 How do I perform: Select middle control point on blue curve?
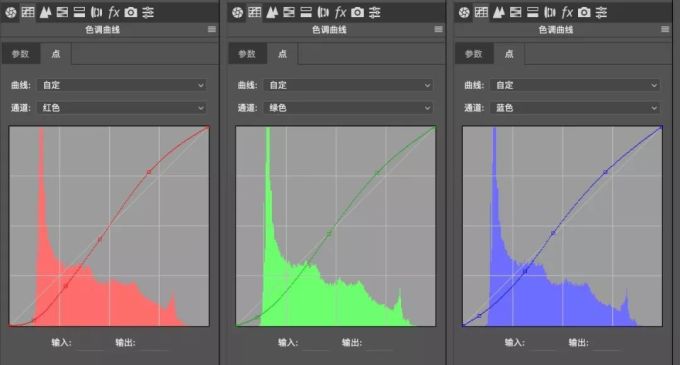(x=553, y=233)
